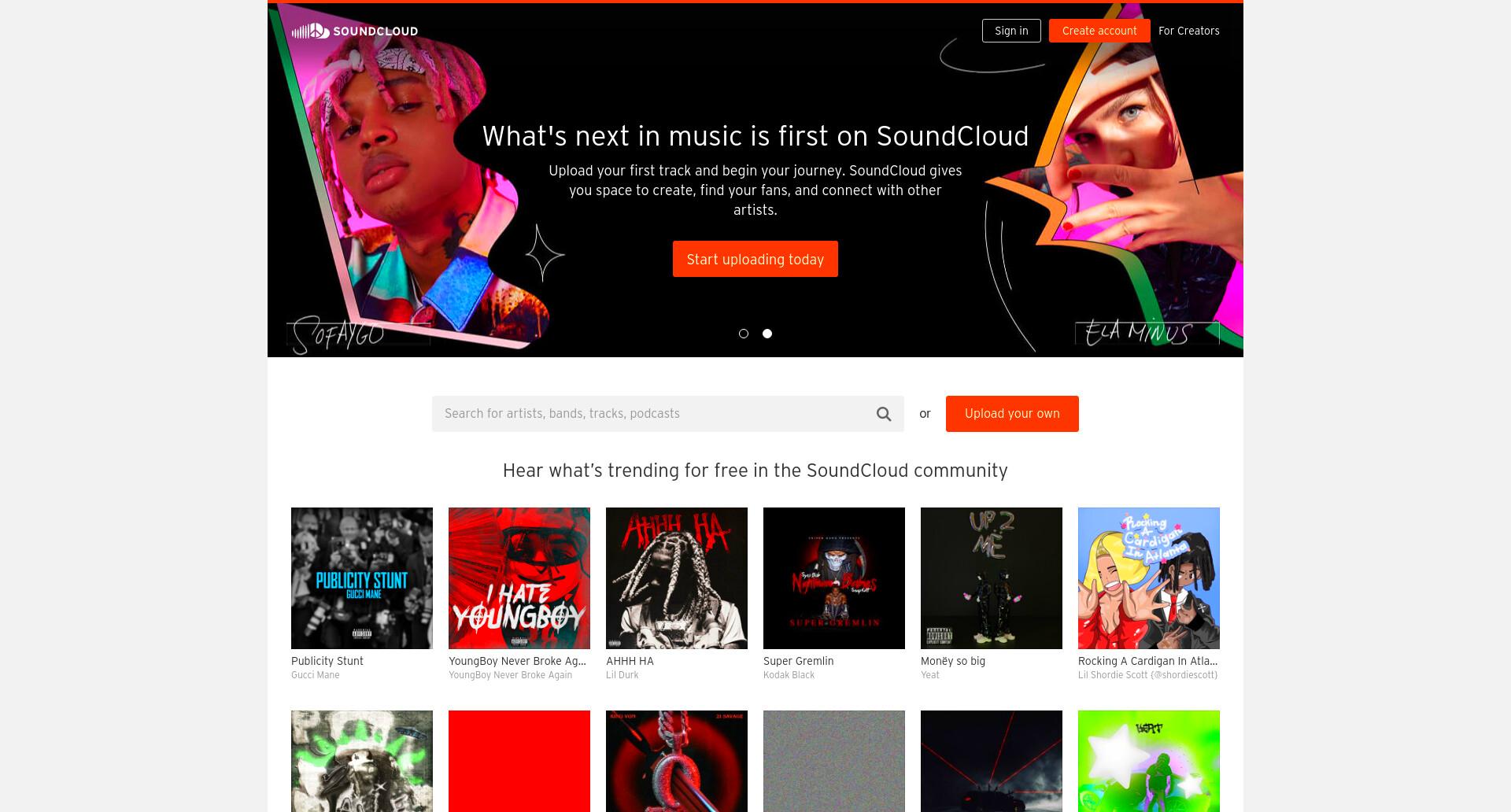1511x812 pixels.
Task: Click the Sign in button
Action: [x=1011, y=31]
